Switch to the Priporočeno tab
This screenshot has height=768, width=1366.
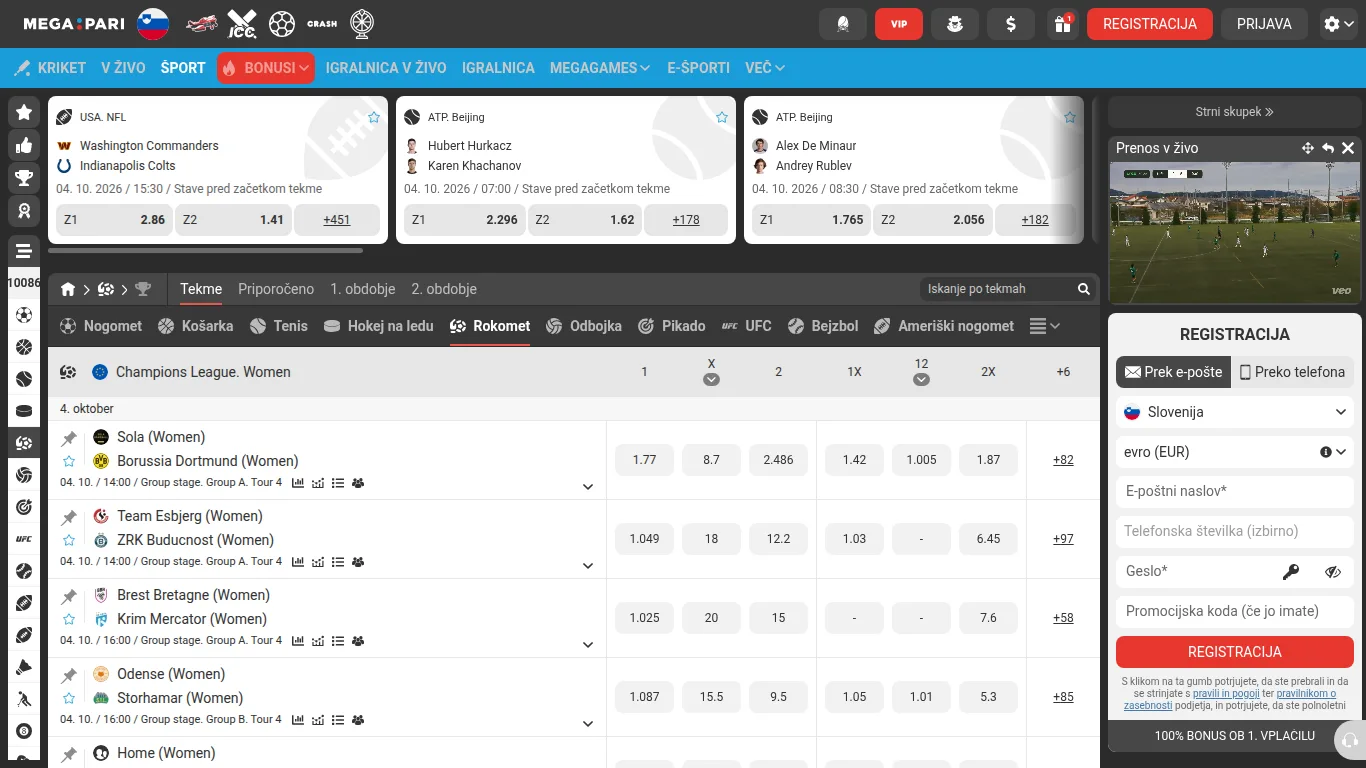[x=276, y=289]
